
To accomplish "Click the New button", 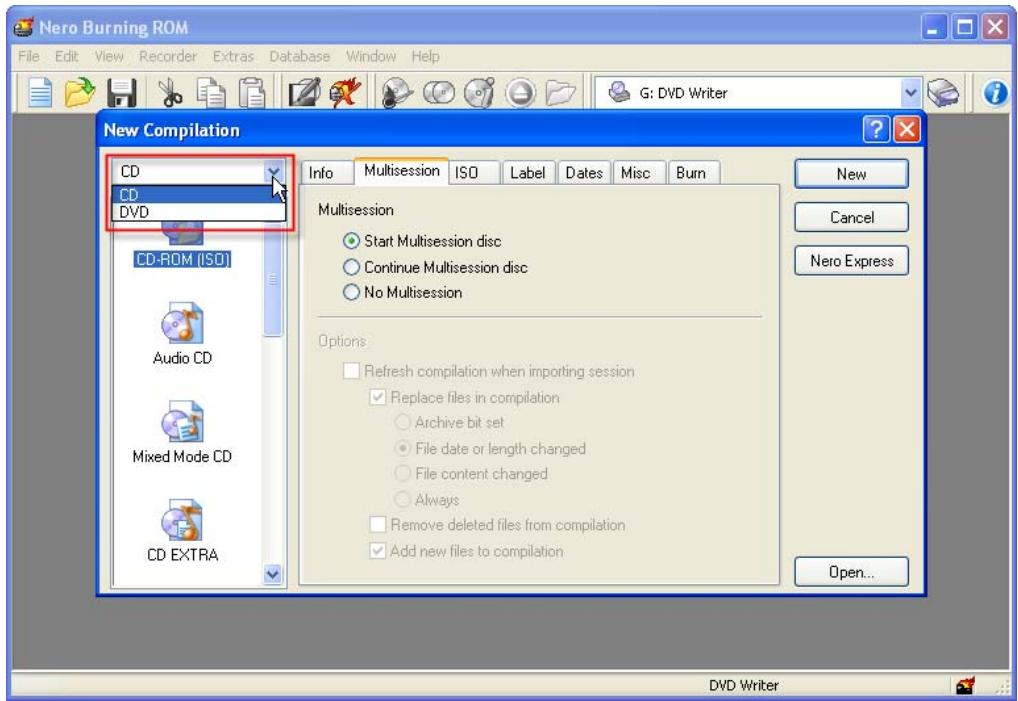I will (x=851, y=174).
